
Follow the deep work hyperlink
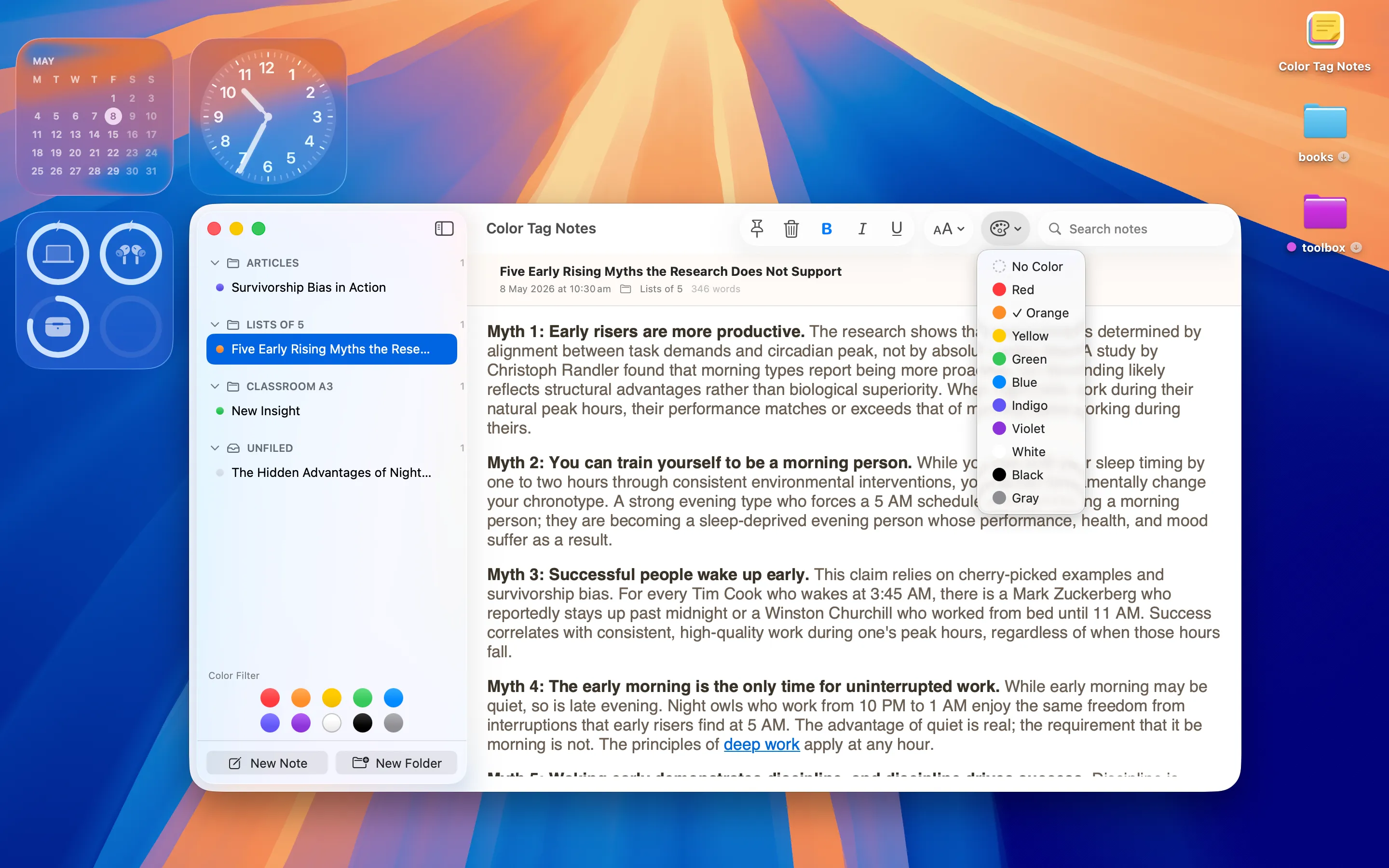[x=761, y=744]
